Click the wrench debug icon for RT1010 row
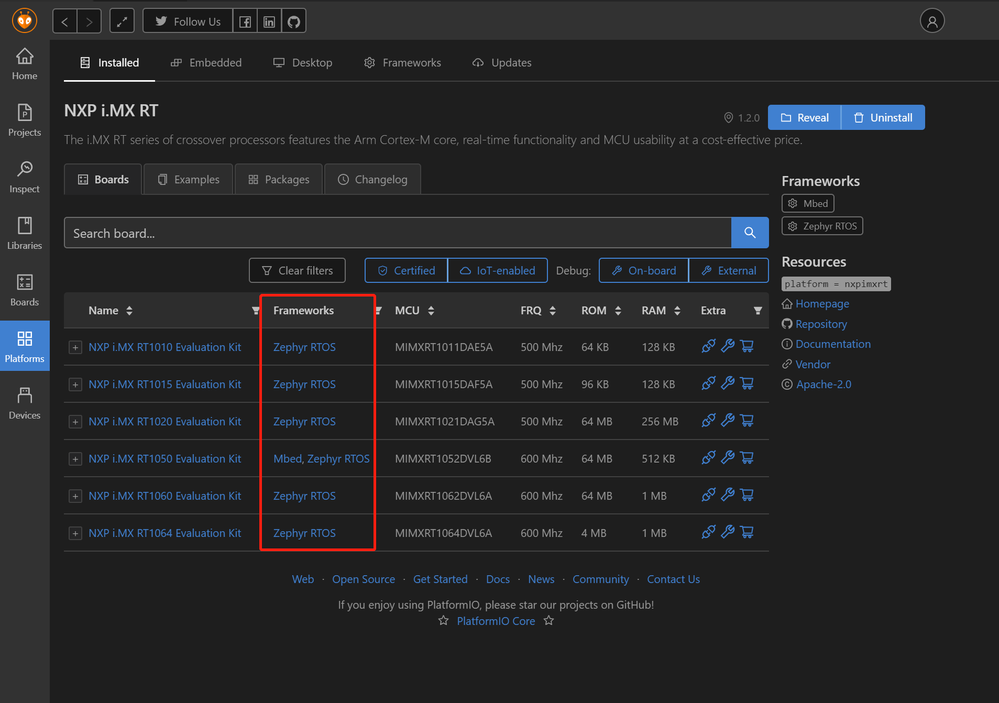999x703 pixels. (728, 346)
